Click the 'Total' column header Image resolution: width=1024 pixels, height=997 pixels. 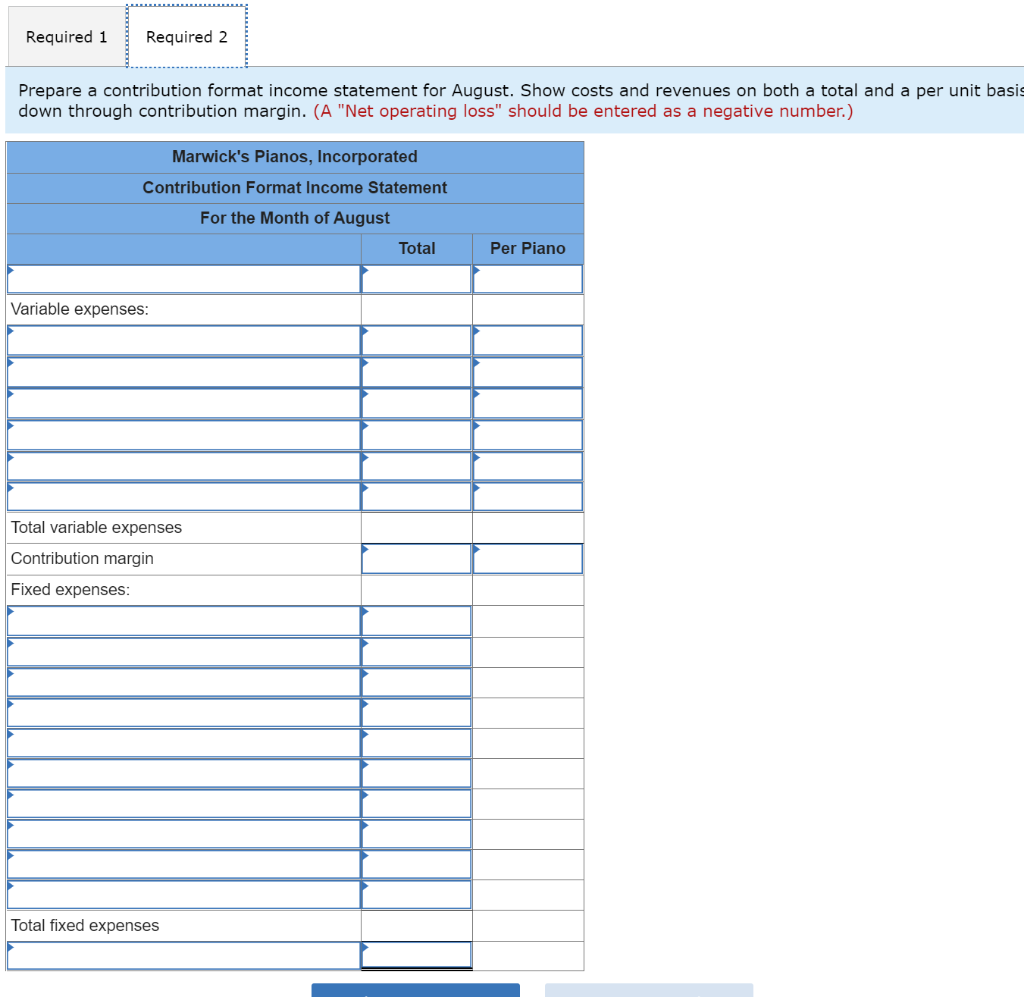(417, 249)
